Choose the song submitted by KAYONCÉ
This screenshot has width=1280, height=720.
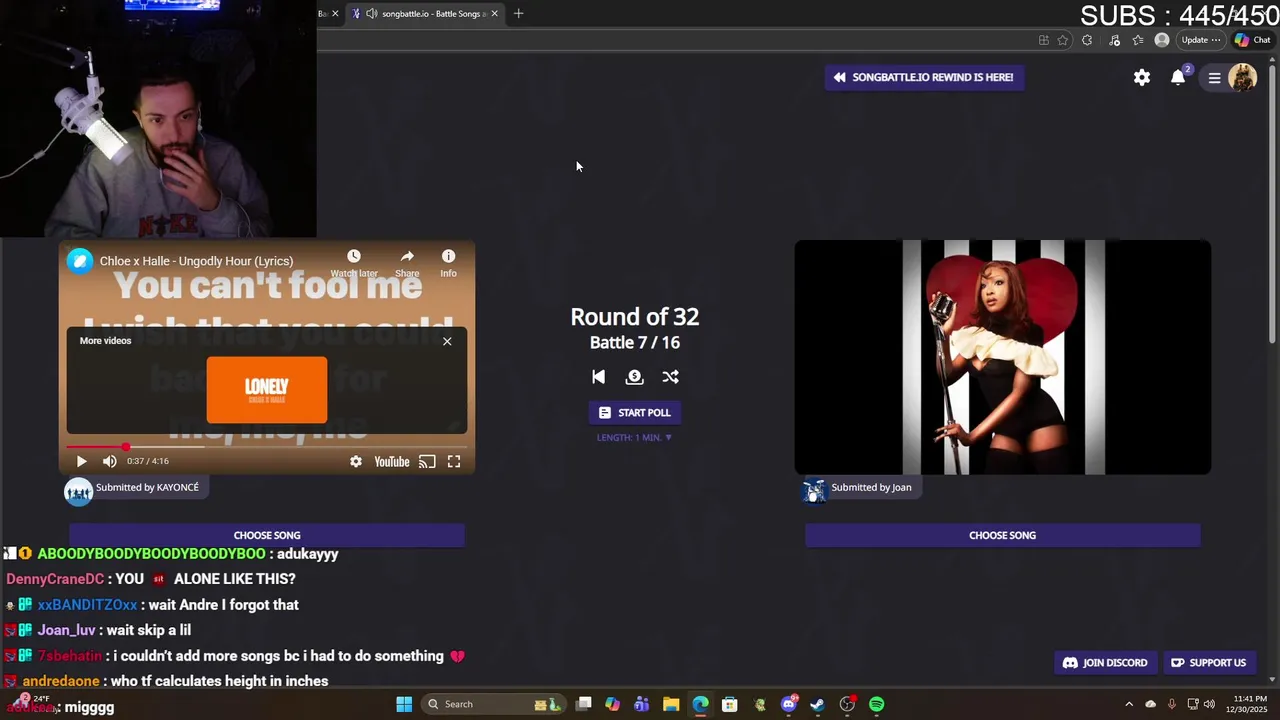tap(267, 535)
